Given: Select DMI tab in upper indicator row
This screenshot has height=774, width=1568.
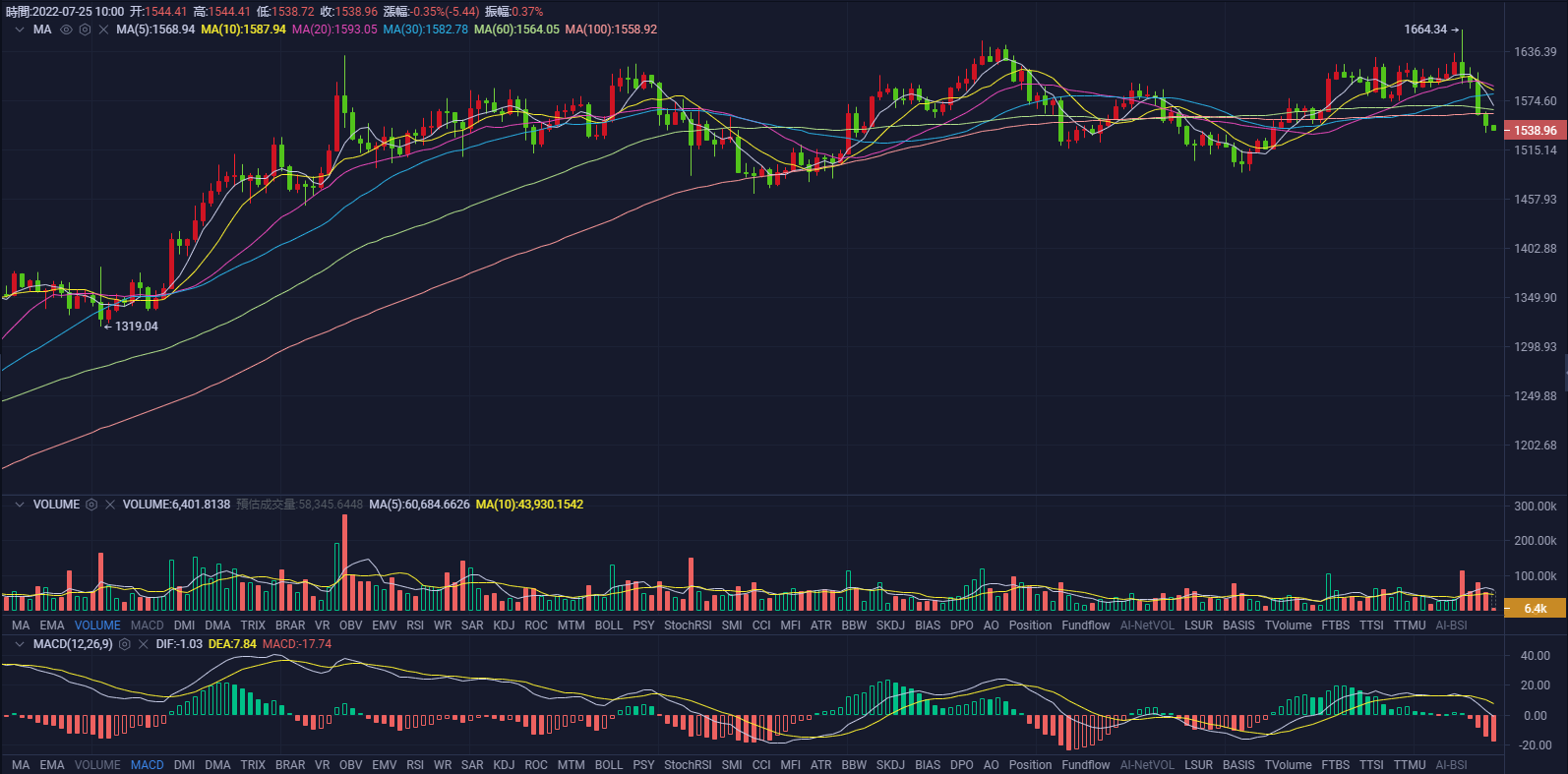Looking at the screenshot, I should pyautogui.click(x=184, y=625).
